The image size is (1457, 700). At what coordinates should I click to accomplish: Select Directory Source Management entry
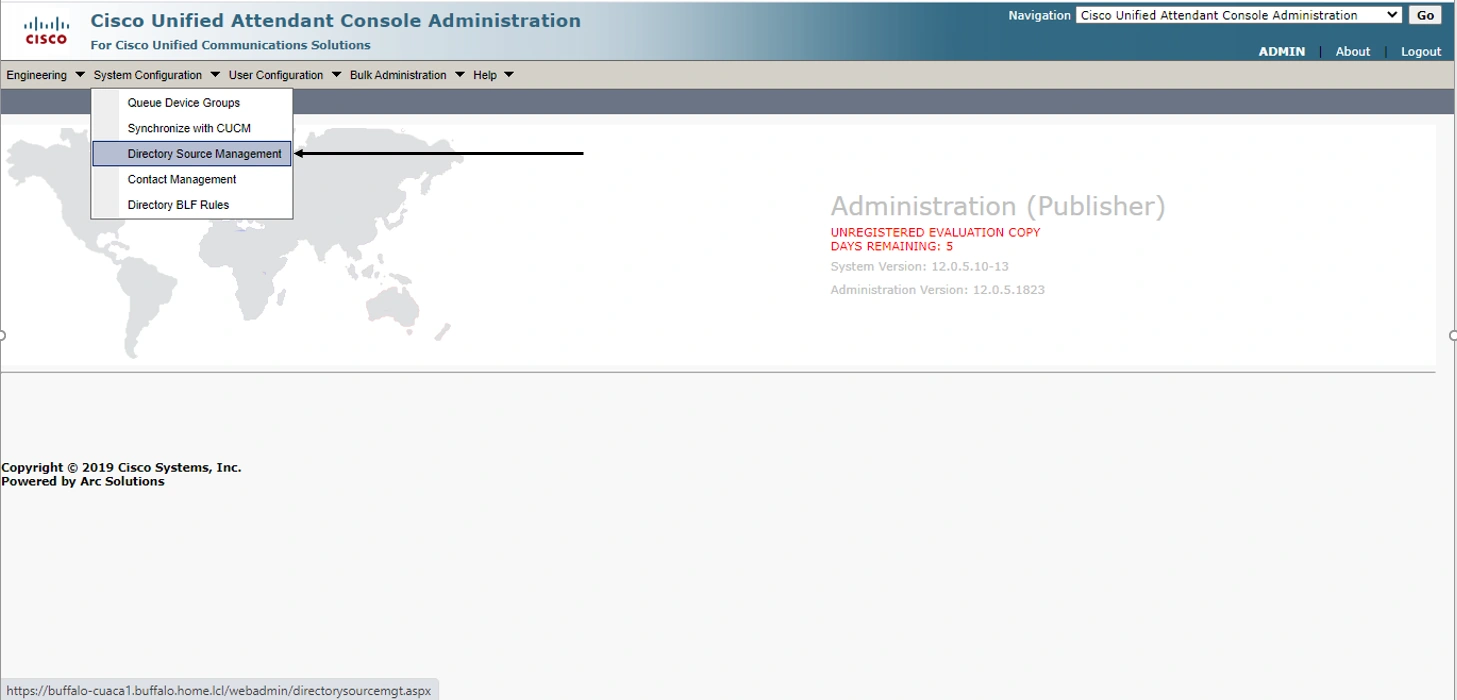tap(192, 154)
